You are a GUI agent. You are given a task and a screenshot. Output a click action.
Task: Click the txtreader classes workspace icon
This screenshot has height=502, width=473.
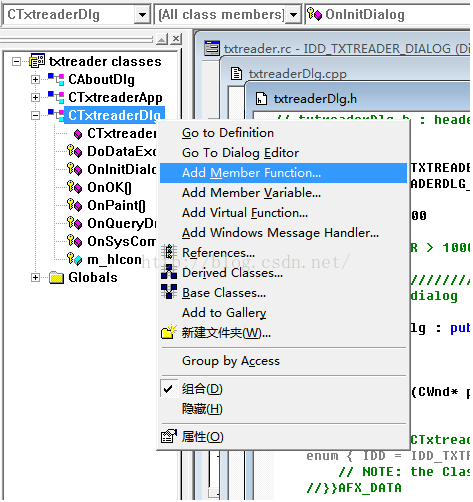pyautogui.click(x=37, y=61)
